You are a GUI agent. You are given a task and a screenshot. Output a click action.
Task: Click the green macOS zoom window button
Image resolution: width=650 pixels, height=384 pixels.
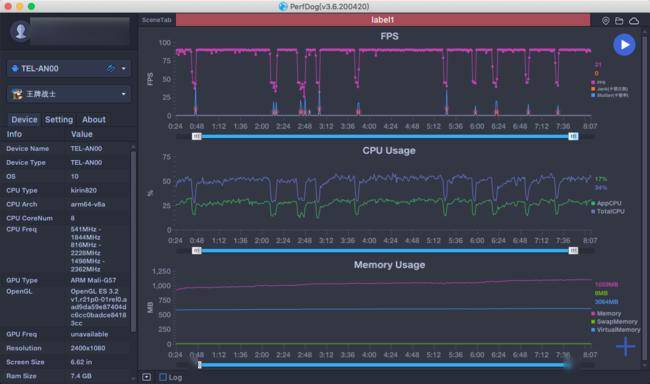tap(31, 6)
